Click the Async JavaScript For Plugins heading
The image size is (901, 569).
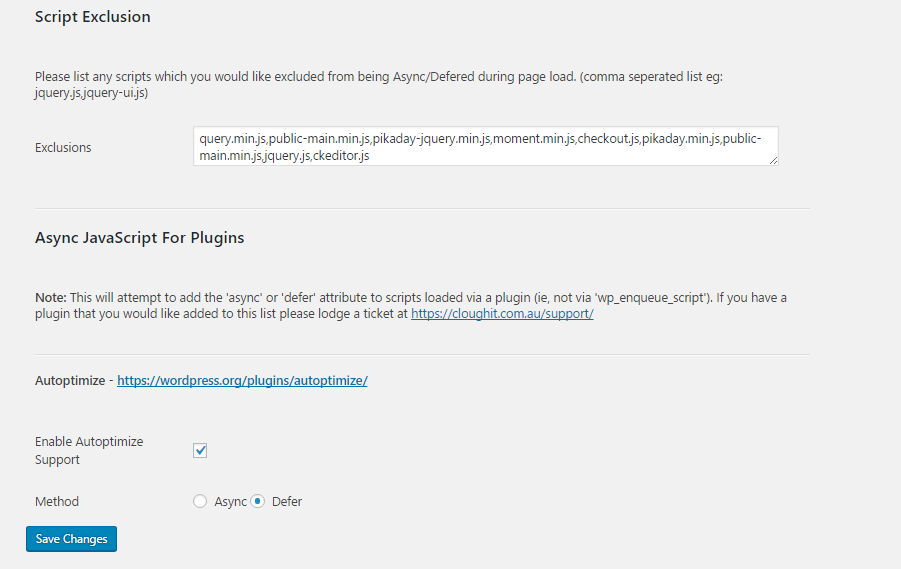point(140,238)
